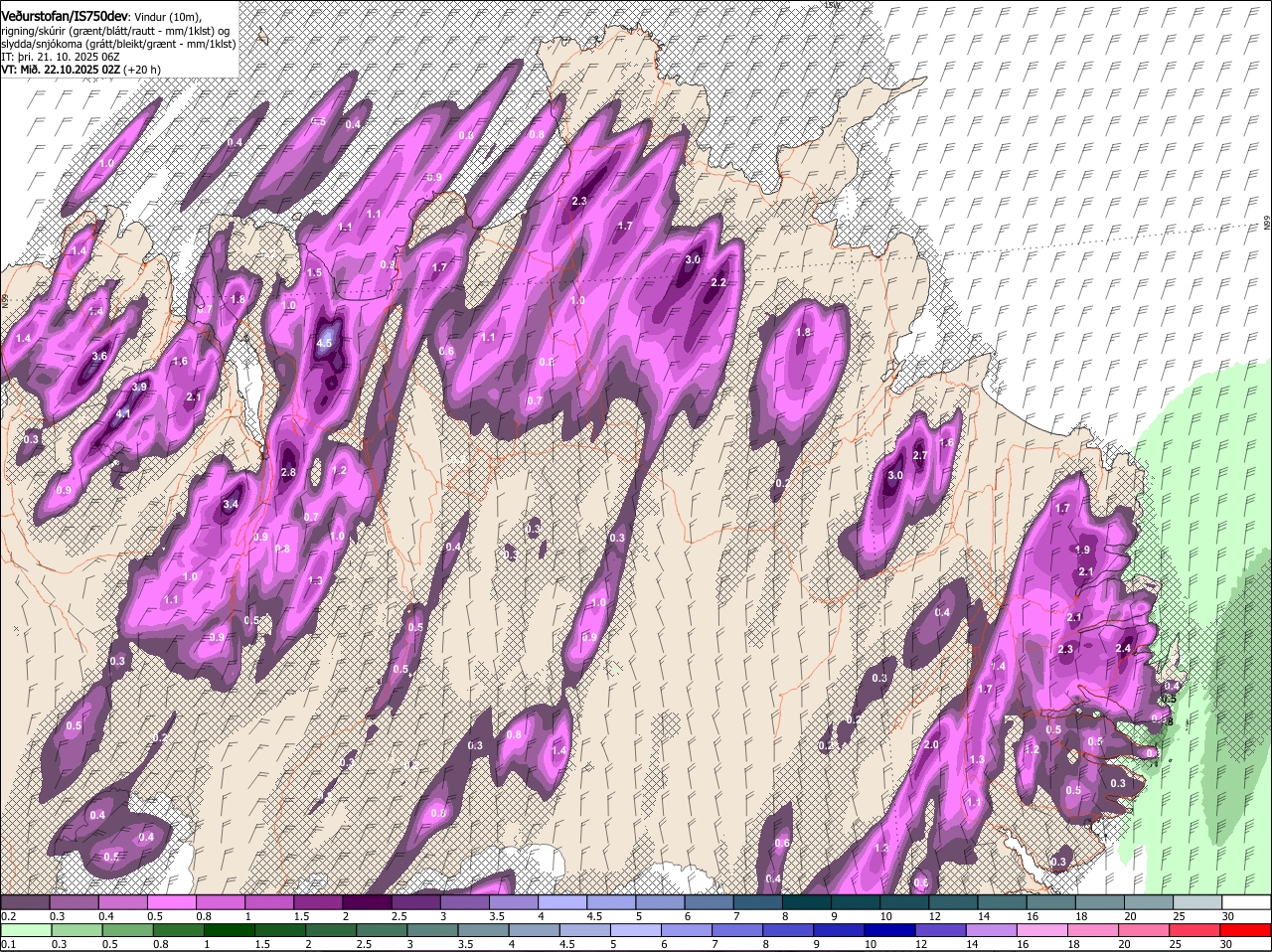The width and height of the screenshot is (1272, 952).
Task: Click the 3.4 precipitation value on the map
Action: pyautogui.click(x=231, y=505)
